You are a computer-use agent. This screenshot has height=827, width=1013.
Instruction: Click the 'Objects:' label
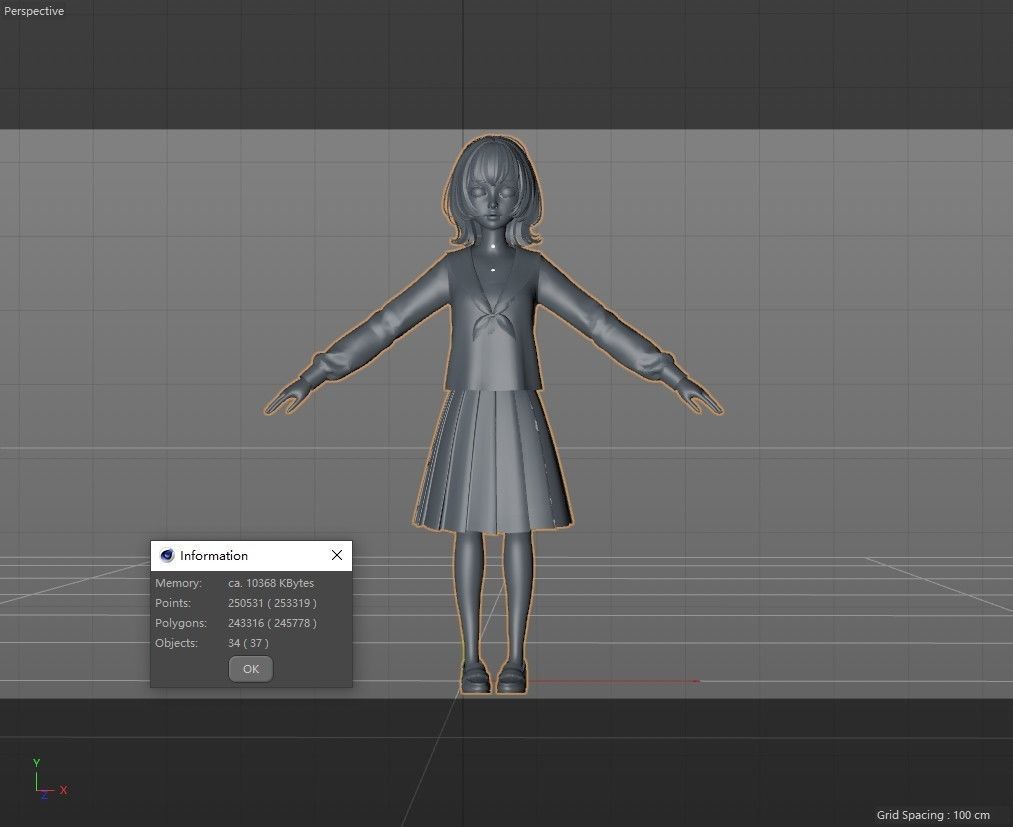pos(176,643)
